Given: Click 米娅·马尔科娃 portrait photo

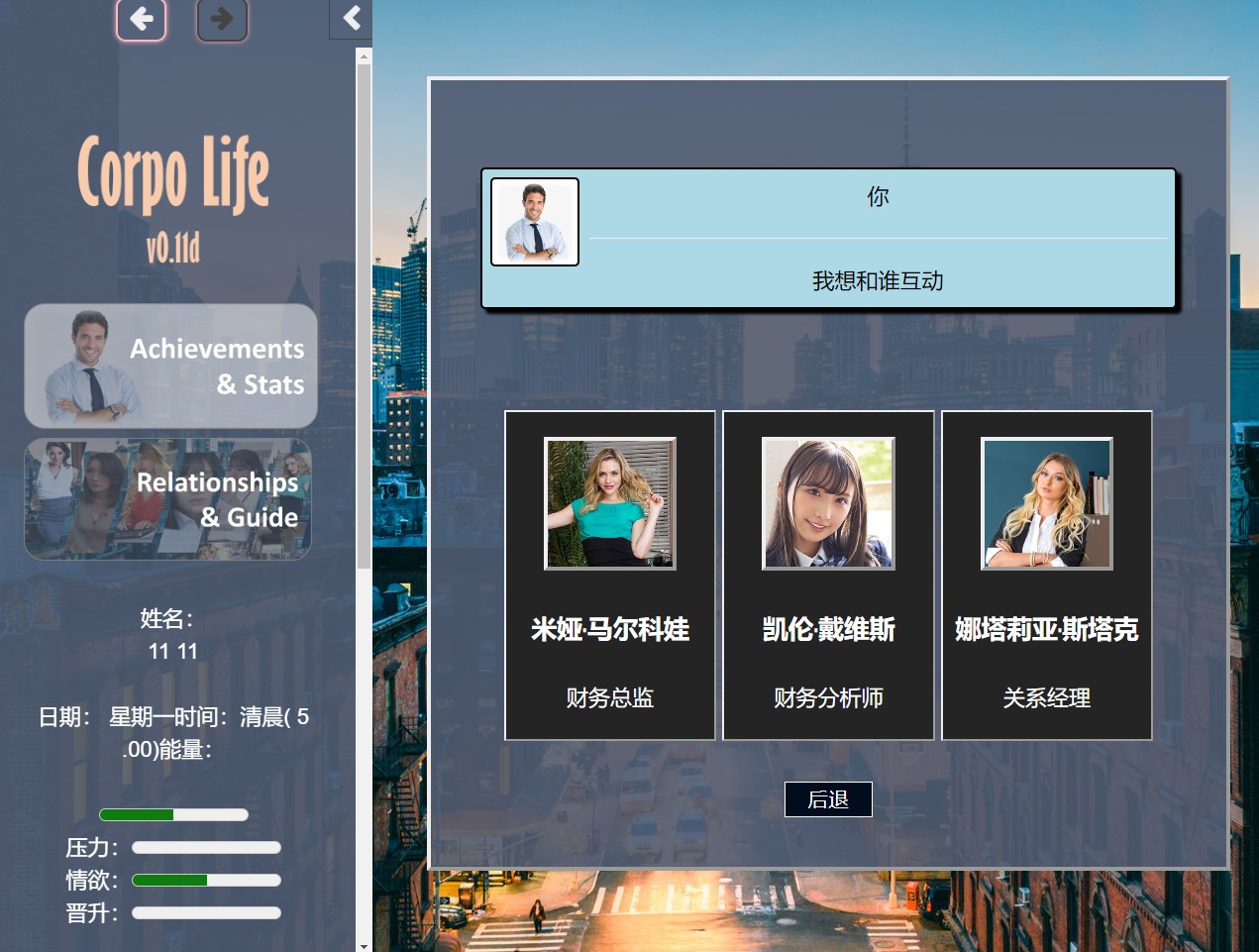Looking at the screenshot, I should [x=610, y=504].
